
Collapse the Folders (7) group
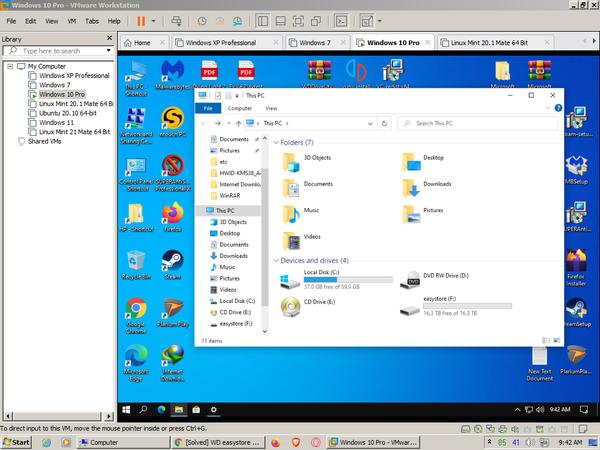tap(275, 143)
